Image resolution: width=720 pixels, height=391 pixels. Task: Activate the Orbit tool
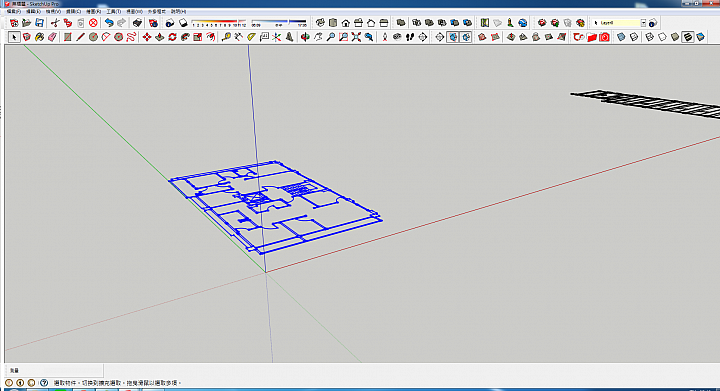[305, 37]
